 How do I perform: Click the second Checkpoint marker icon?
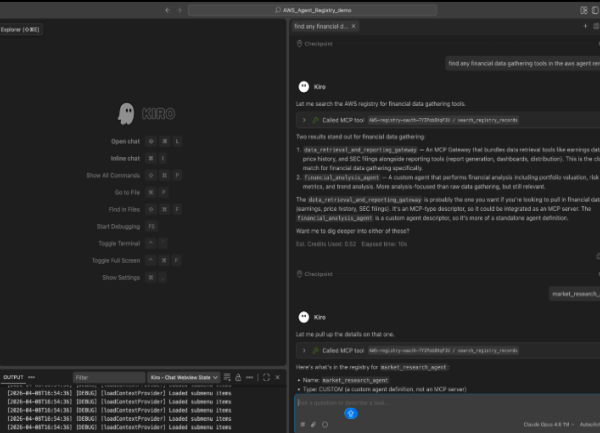point(299,274)
